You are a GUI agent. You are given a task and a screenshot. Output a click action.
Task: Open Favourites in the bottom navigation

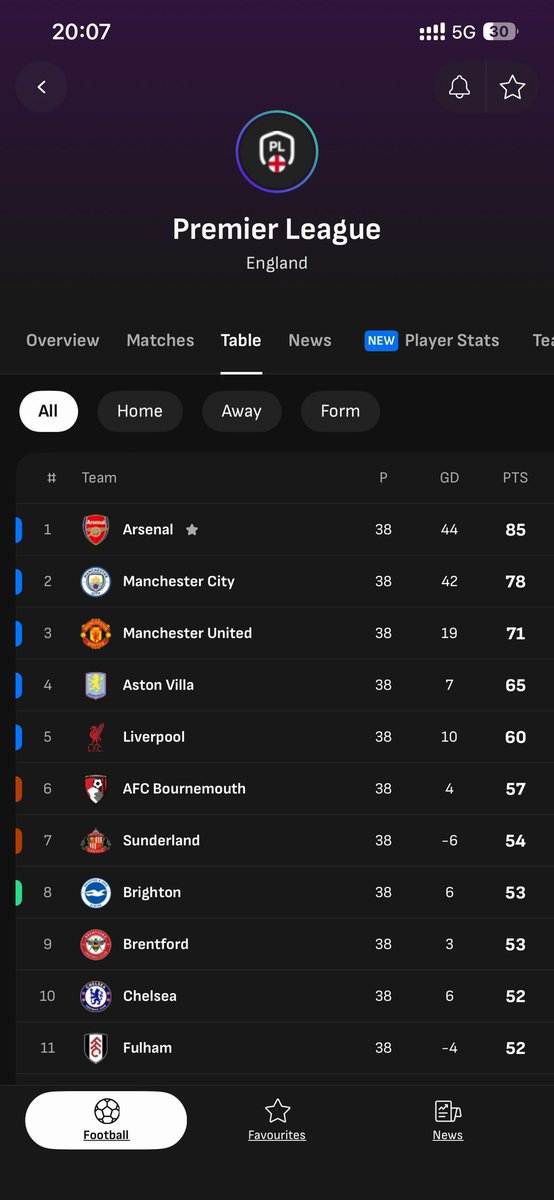point(277,1120)
